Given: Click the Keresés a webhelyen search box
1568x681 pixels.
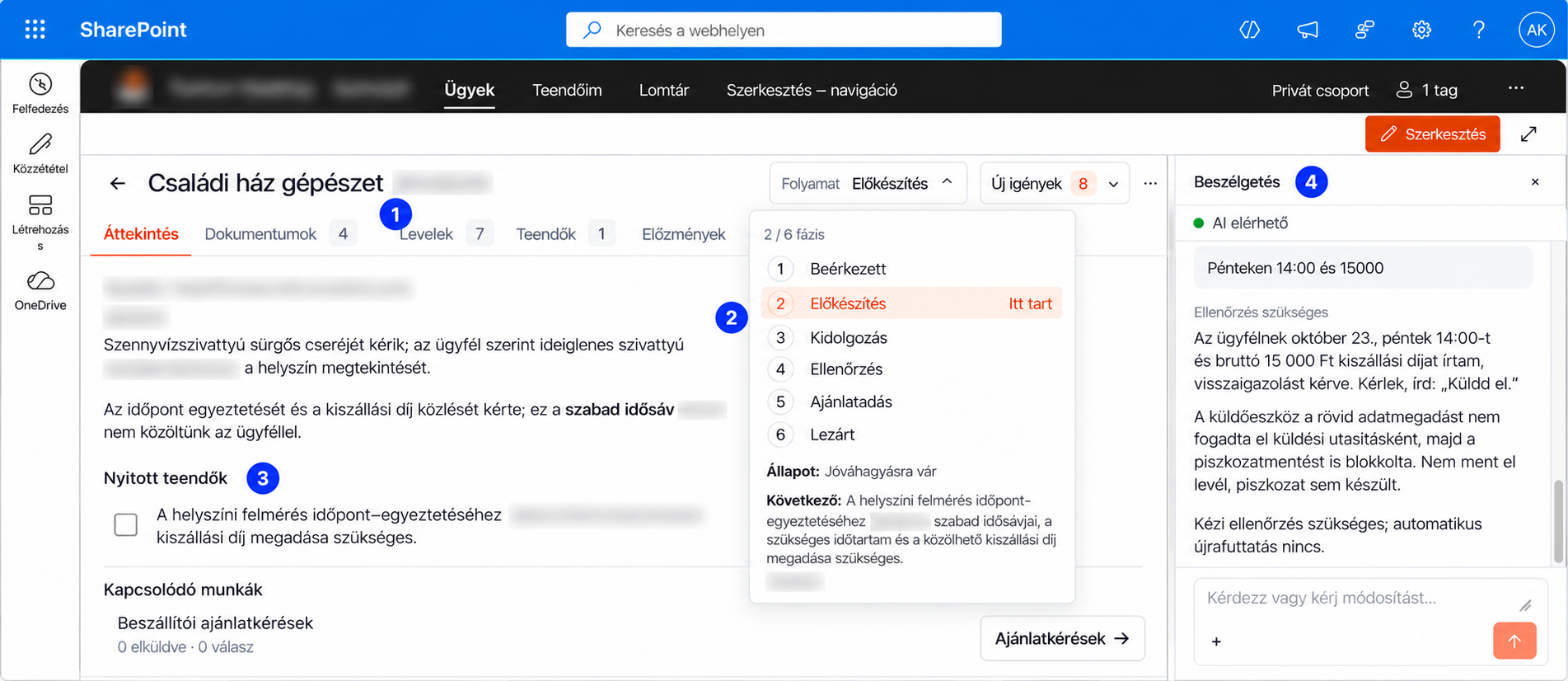Looking at the screenshot, I should pos(784,30).
